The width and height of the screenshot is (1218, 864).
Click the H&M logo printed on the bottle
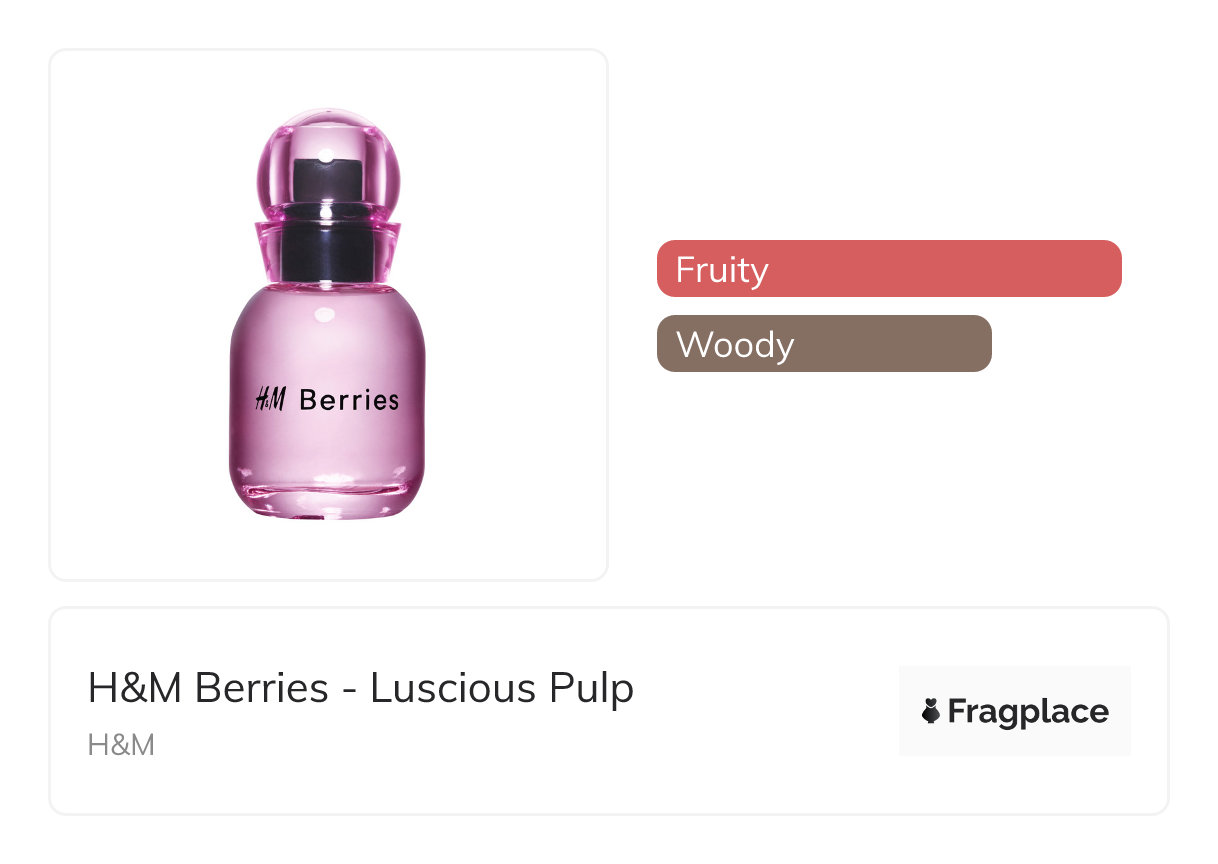tap(270, 400)
